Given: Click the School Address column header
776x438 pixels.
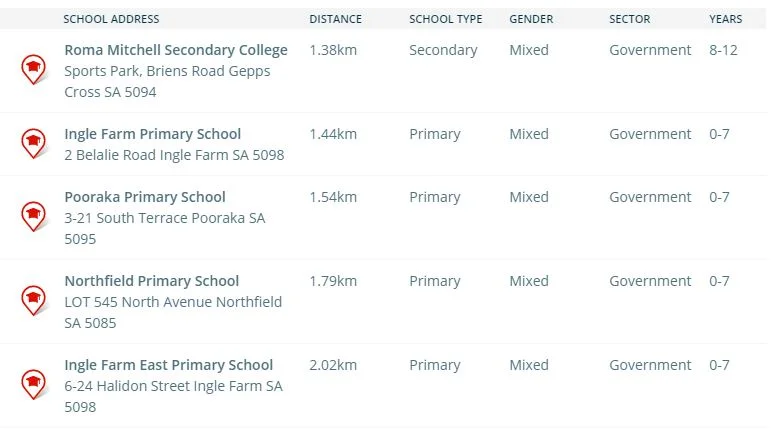Looking at the screenshot, I should pos(111,19).
